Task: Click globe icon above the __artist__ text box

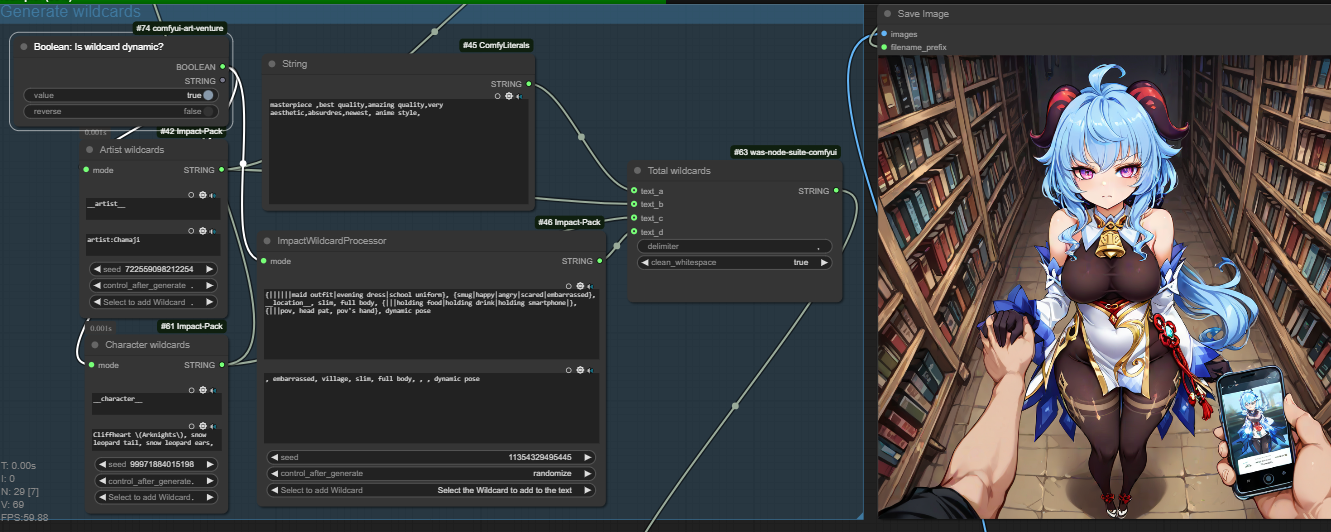Action: coord(202,195)
